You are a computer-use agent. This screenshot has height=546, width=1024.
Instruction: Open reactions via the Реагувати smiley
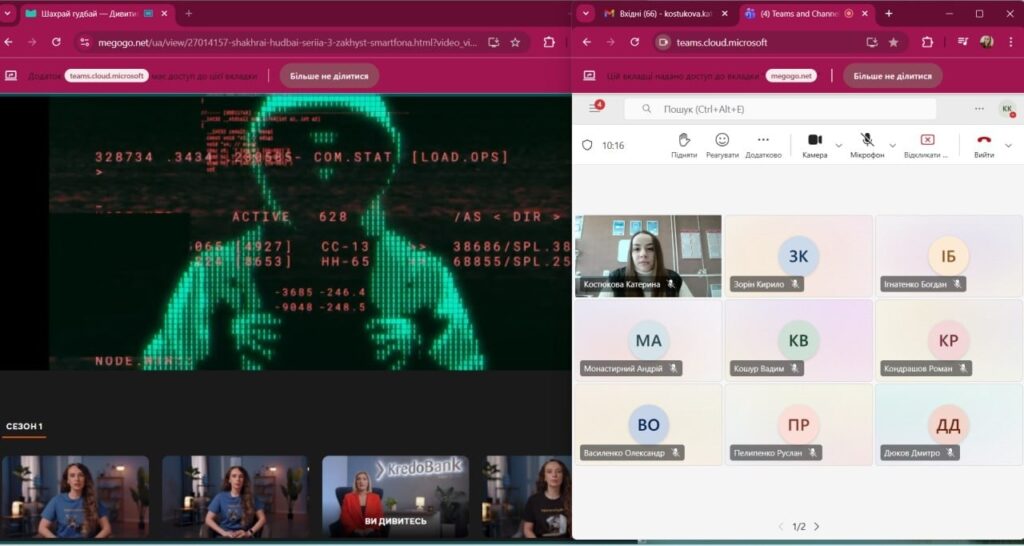tap(722, 144)
